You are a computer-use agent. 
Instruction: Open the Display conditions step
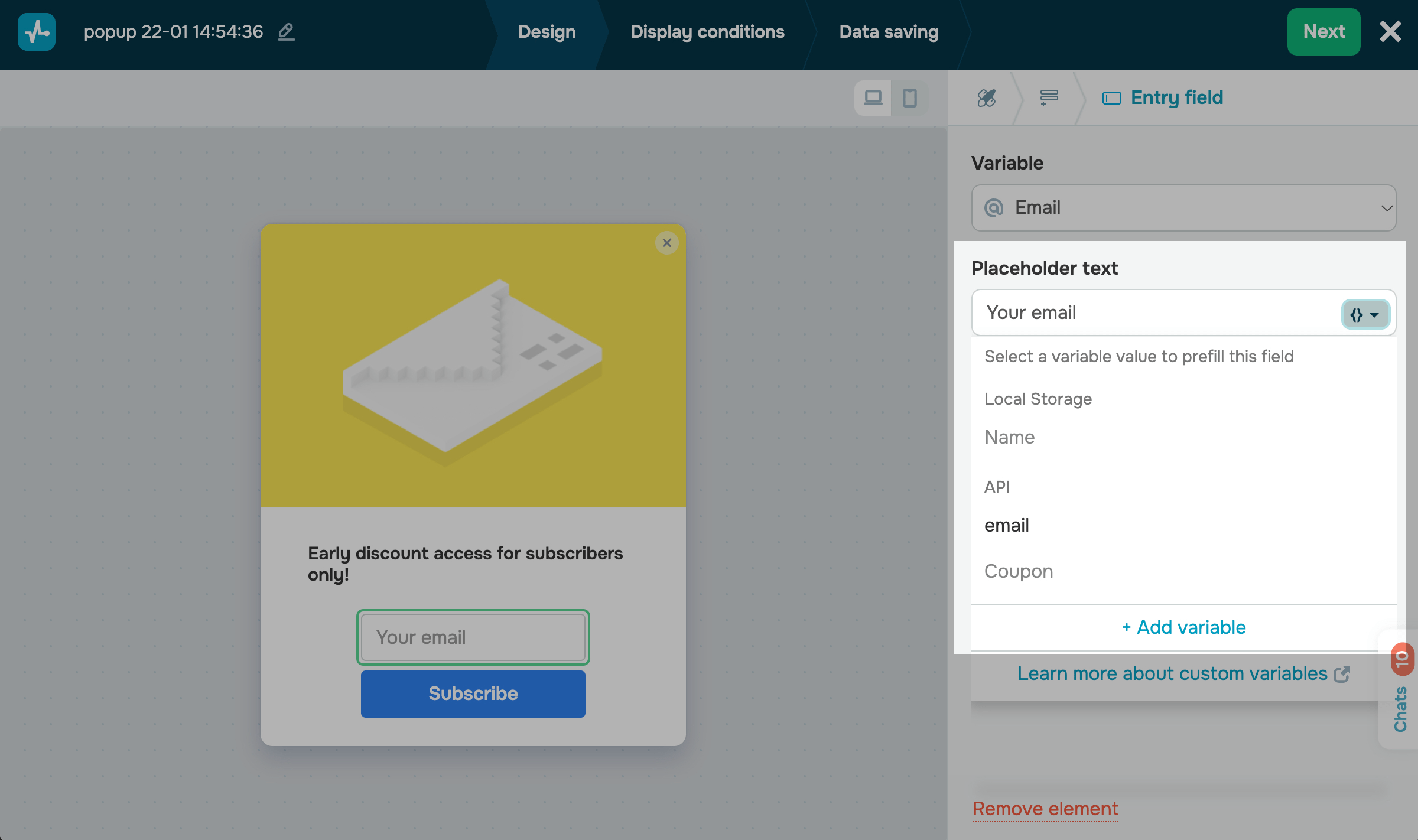(x=707, y=32)
